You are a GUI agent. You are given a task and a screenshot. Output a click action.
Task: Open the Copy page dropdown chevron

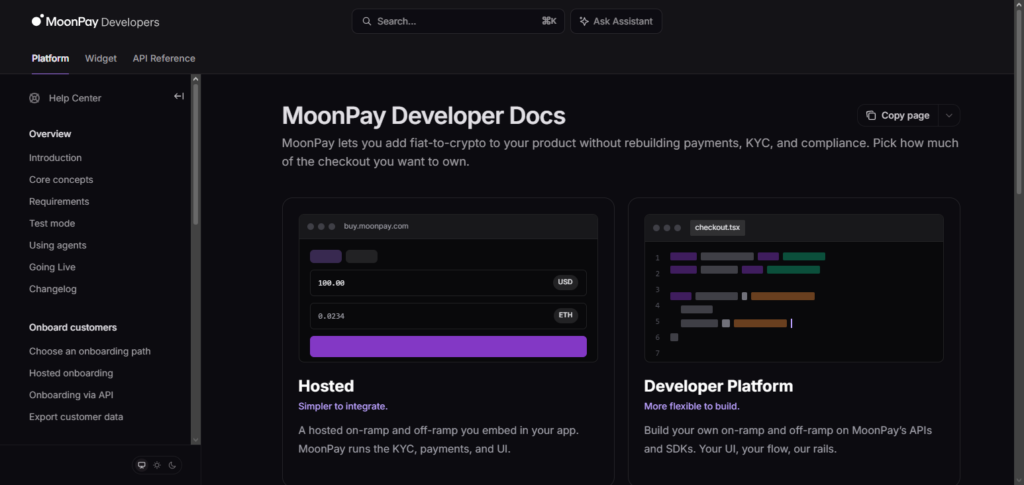949,116
